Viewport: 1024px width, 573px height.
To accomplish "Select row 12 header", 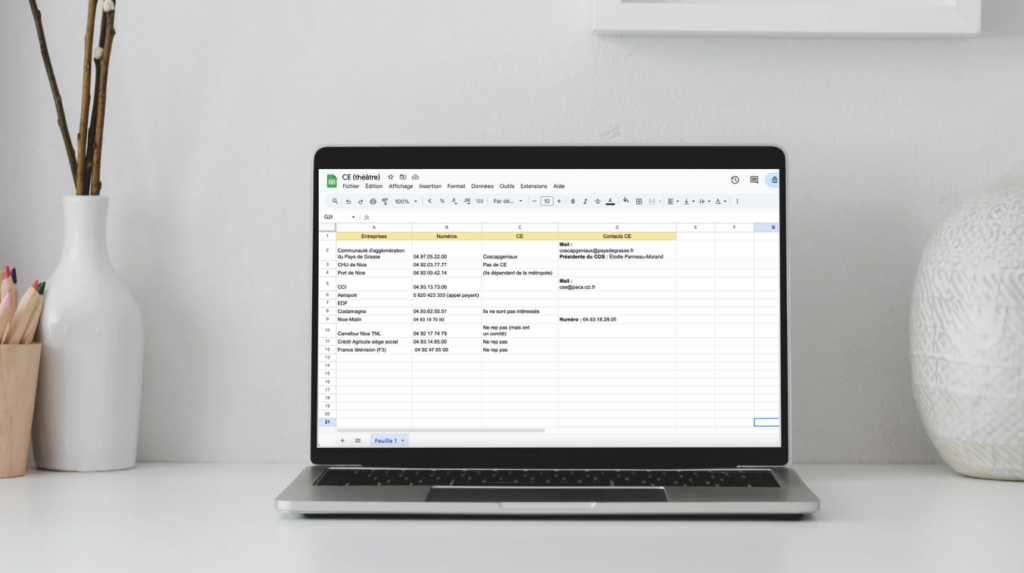I will coord(327,350).
